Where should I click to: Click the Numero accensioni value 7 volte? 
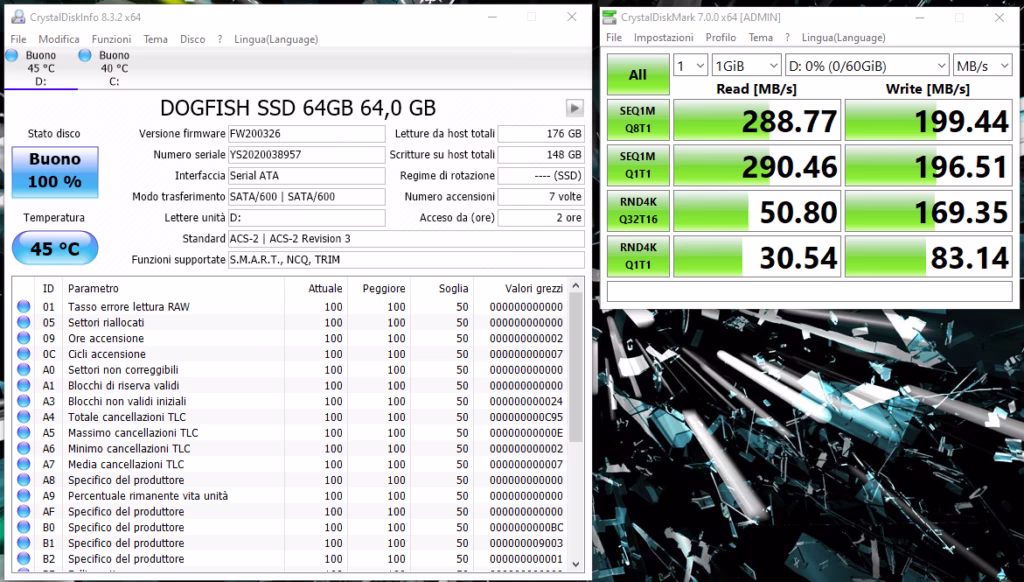(x=541, y=196)
